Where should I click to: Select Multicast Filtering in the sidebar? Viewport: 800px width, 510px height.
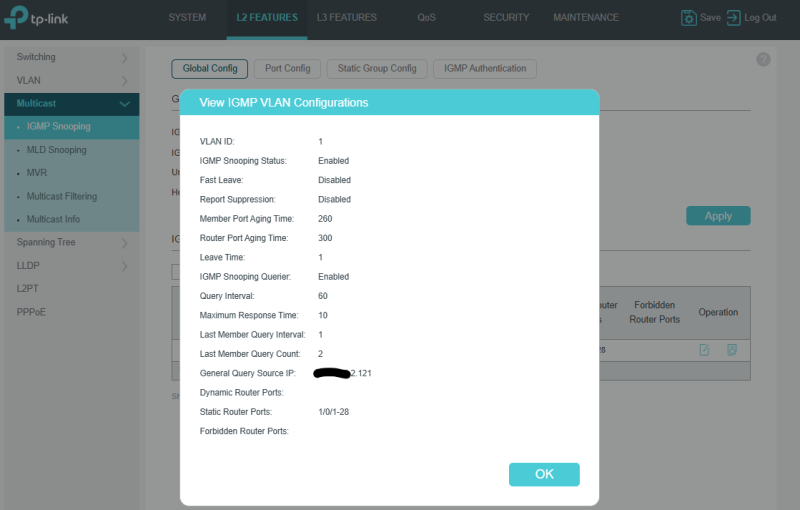click(x=61, y=197)
